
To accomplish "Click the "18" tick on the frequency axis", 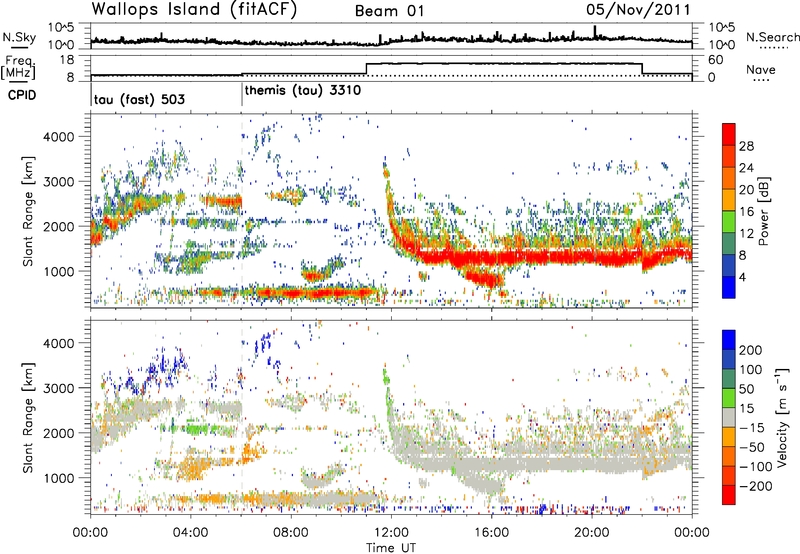I will [67, 60].
